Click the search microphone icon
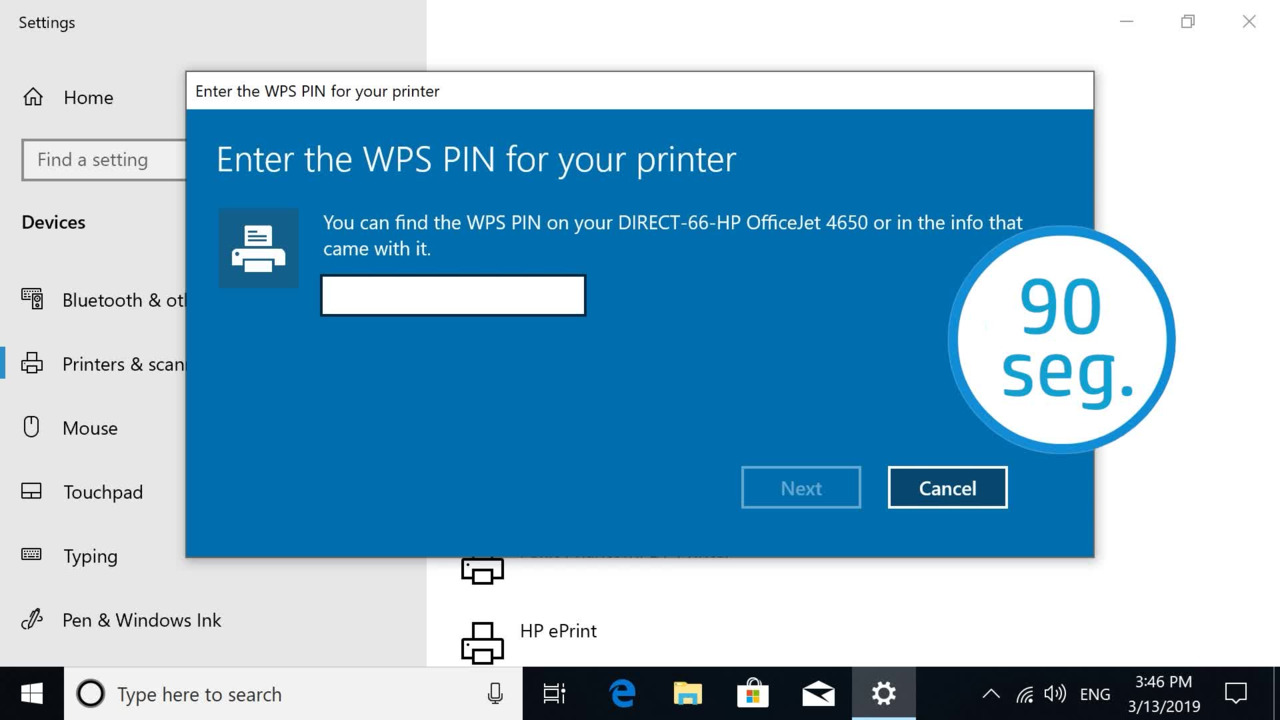1280x720 pixels. click(x=495, y=693)
